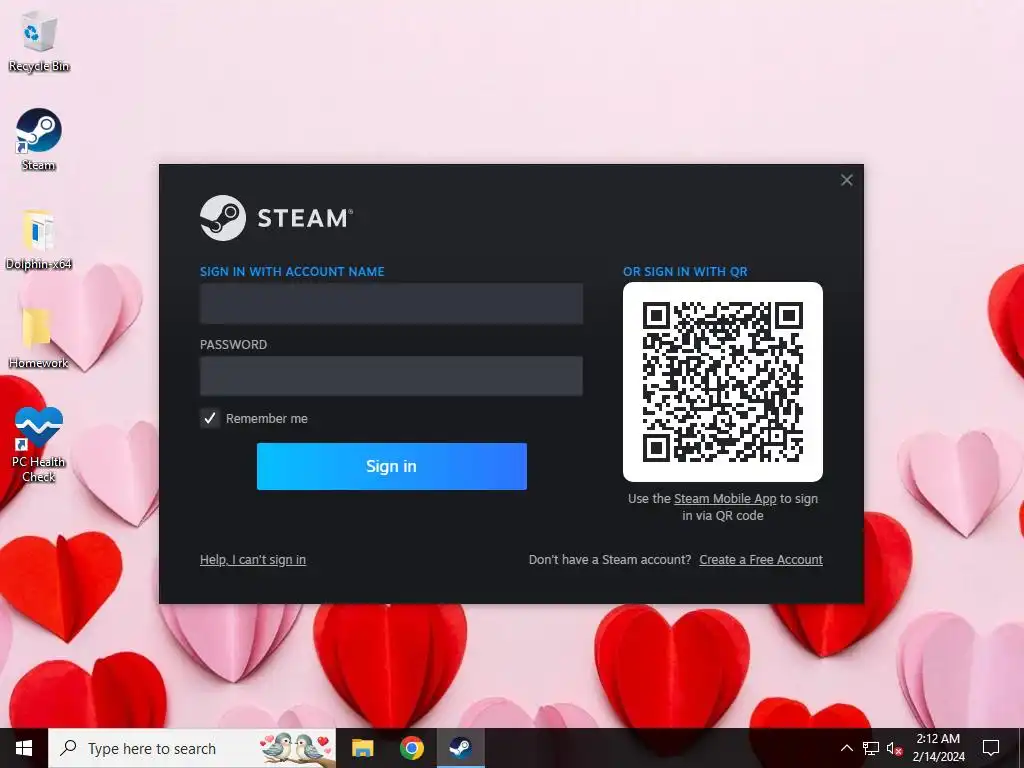This screenshot has width=1024, height=768.
Task: Click the lovebirds search highlight icon
Action: pyautogui.click(x=296, y=748)
